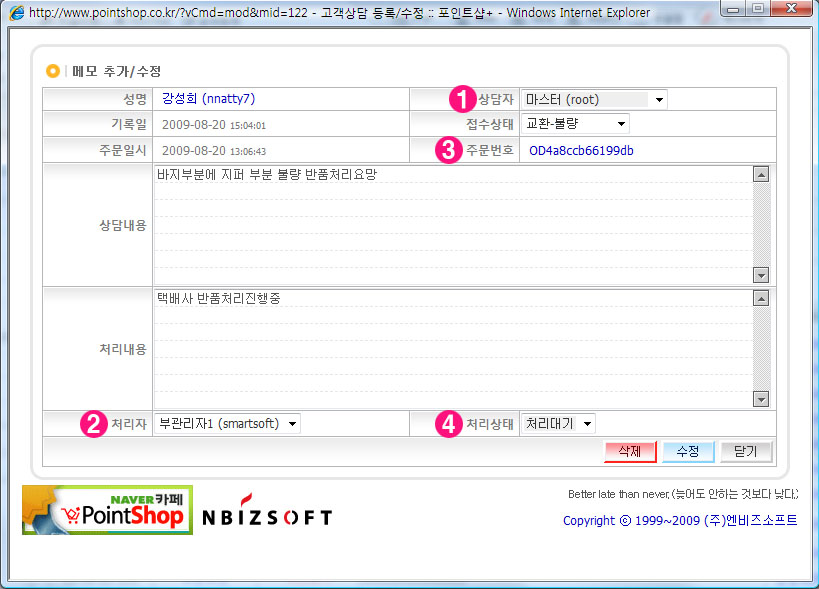Click inside the 상담내용 text area
Viewport: 819px width, 589px height.
click(x=452, y=225)
